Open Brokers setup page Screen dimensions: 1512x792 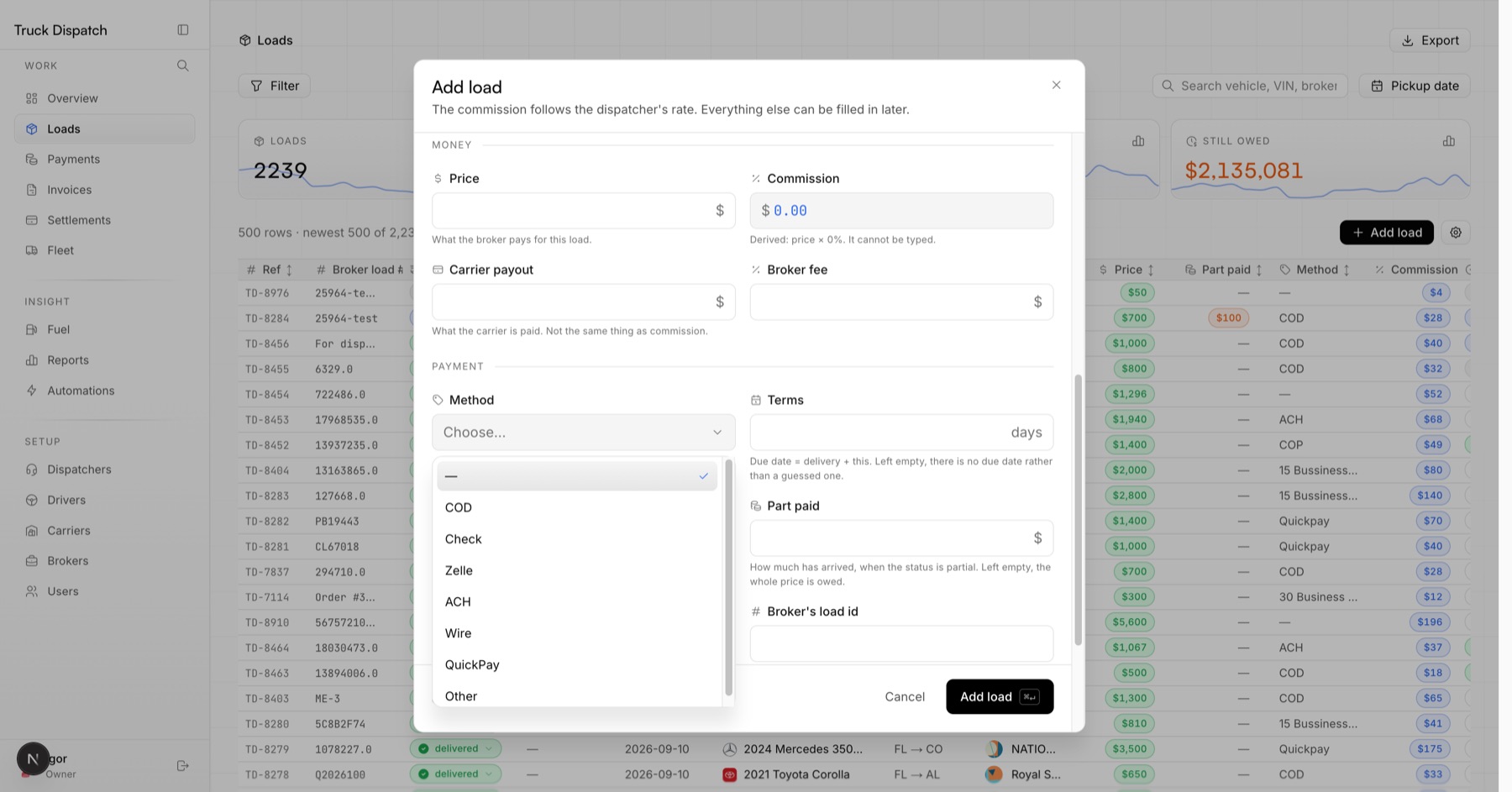pyautogui.click(x=104, y=561)
